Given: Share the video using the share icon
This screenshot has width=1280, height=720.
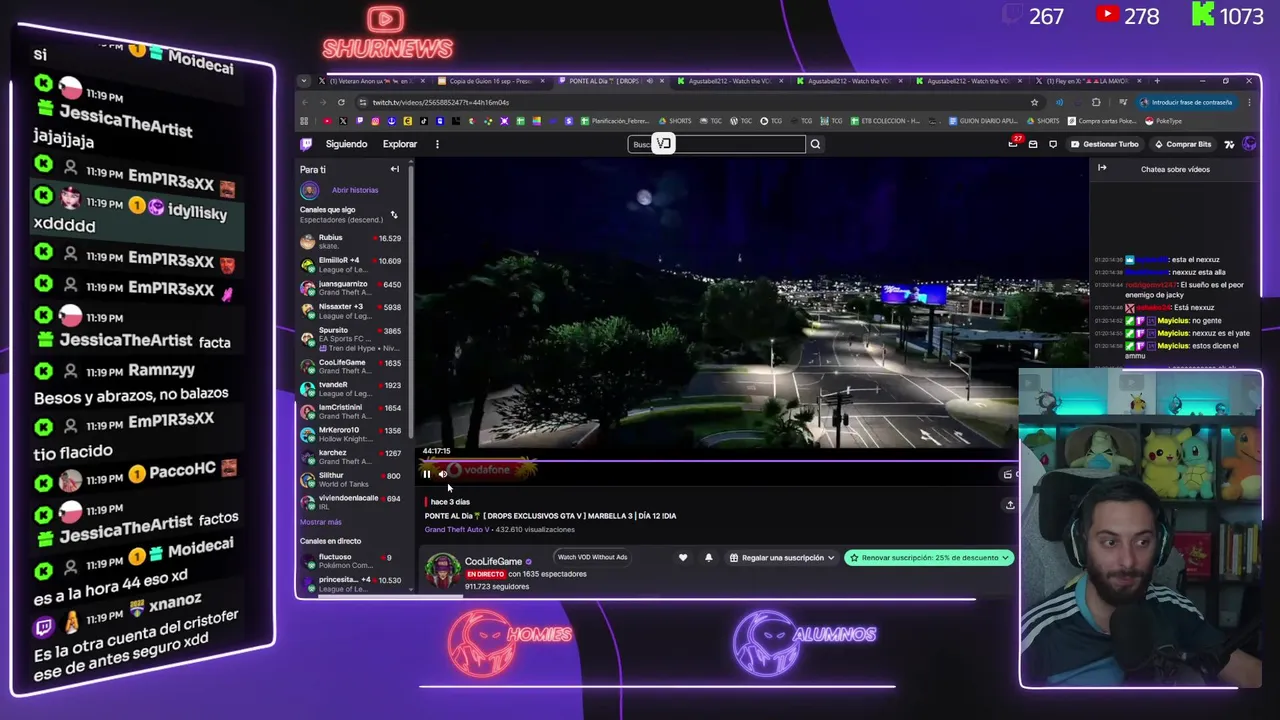Looking at the screenshot, I should 1010,505.
